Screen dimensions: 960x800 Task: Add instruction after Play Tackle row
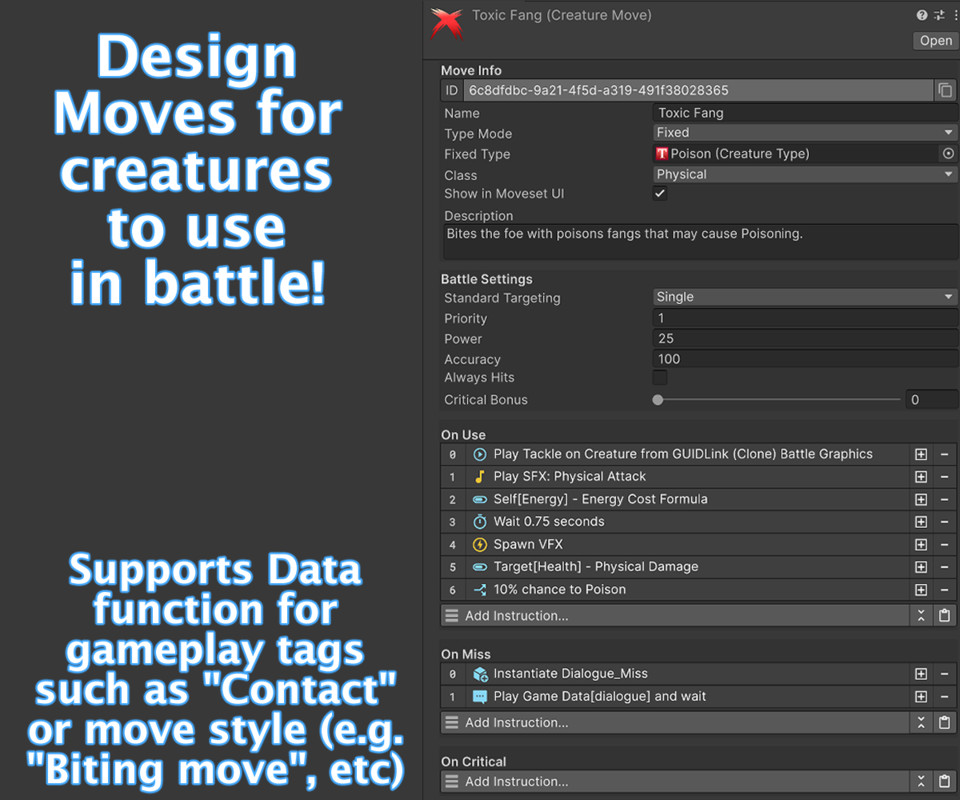(920, 454)
